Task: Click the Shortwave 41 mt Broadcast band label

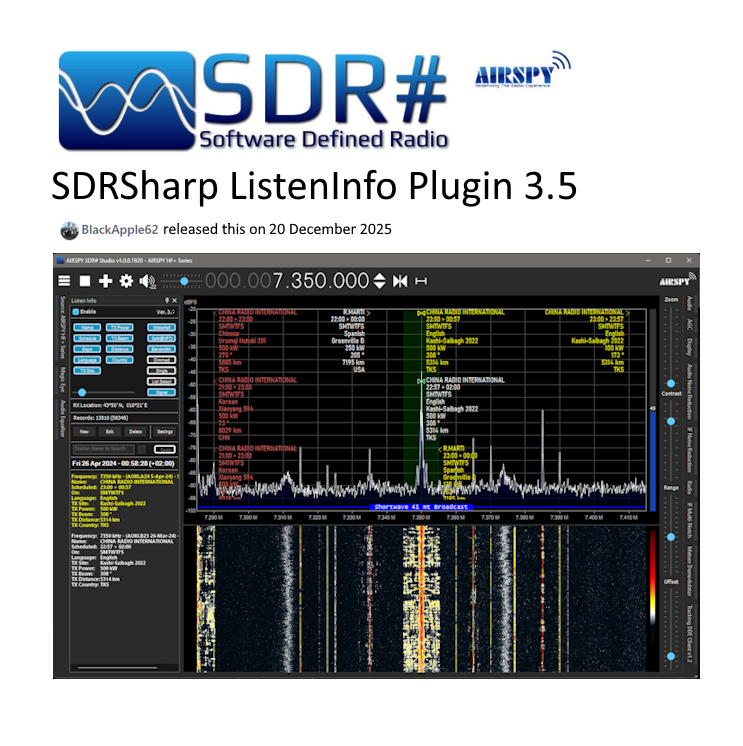Action: (x=421, y=507)
